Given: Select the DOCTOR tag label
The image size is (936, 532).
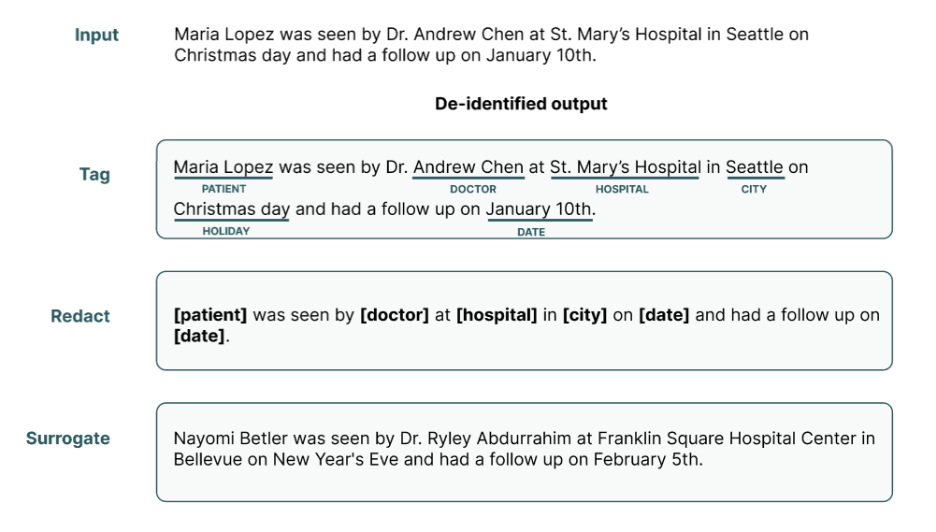Looking at the screenshot, I should 473,189.
